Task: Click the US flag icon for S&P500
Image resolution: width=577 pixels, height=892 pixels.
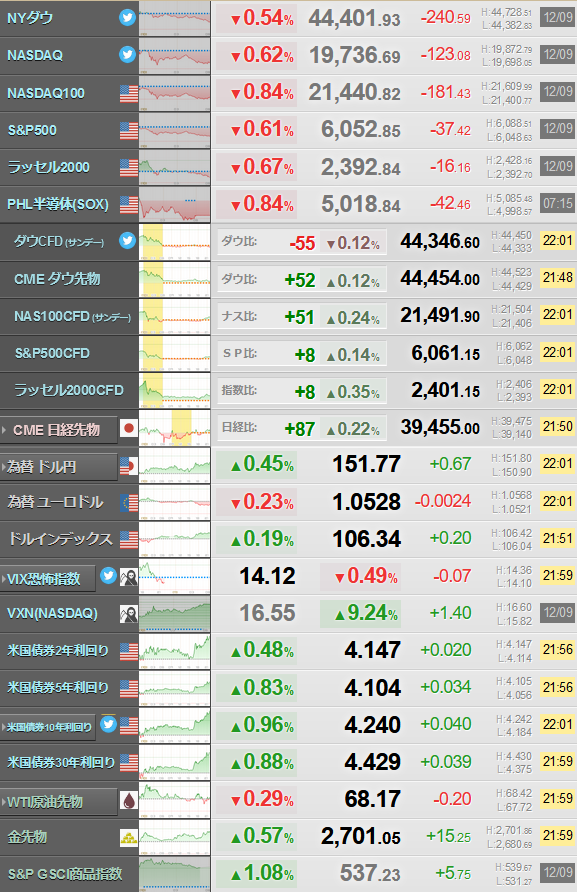Action: click(x=129, y=130)
